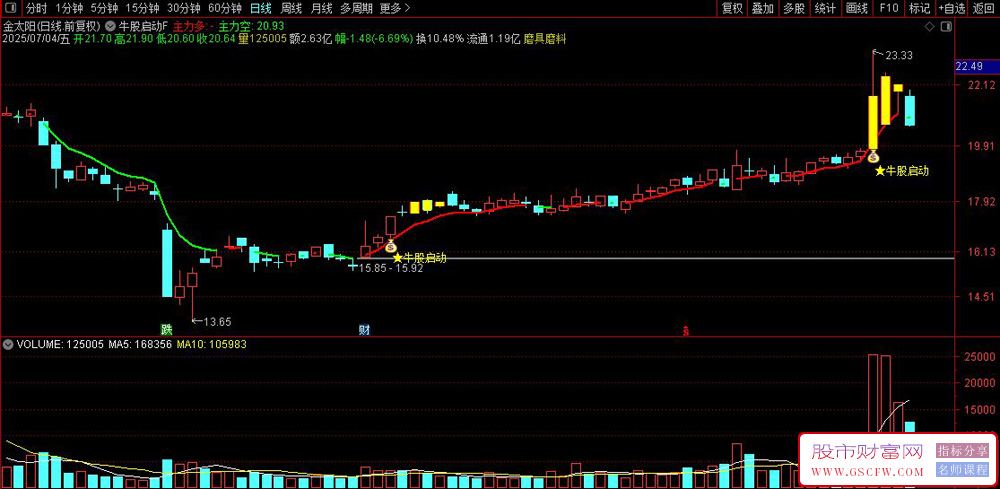The image size is (1000, 489).
Task: Toggle the 叠加 overlay option
Action: tap(763, 8)
